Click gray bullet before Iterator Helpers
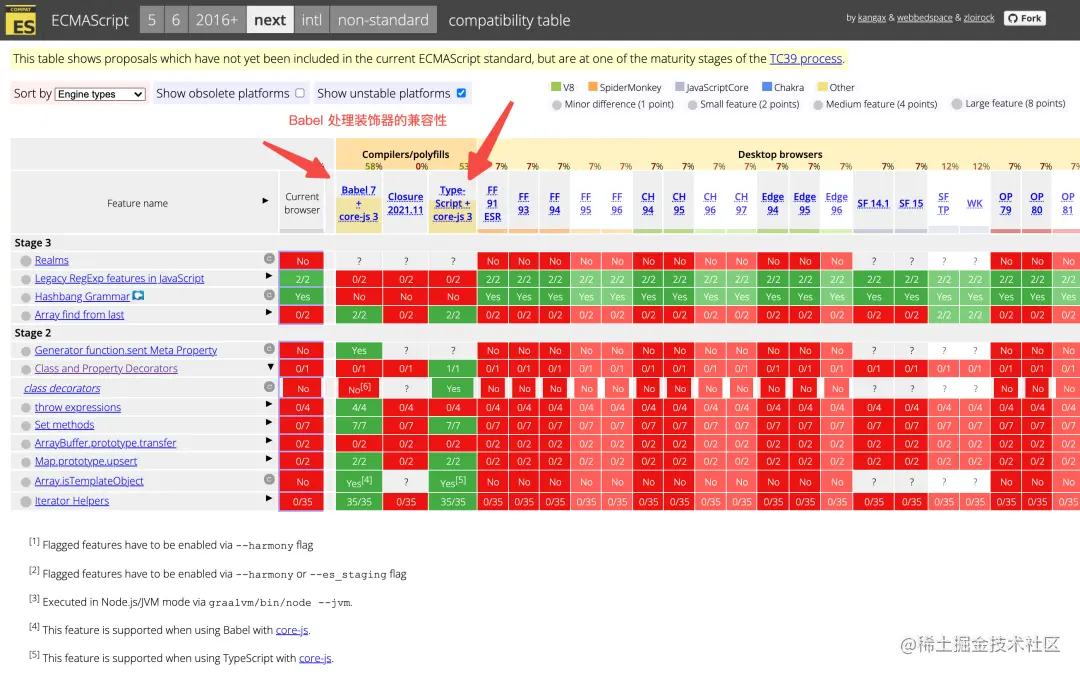 pyautogui.click(x=25, y=501)
